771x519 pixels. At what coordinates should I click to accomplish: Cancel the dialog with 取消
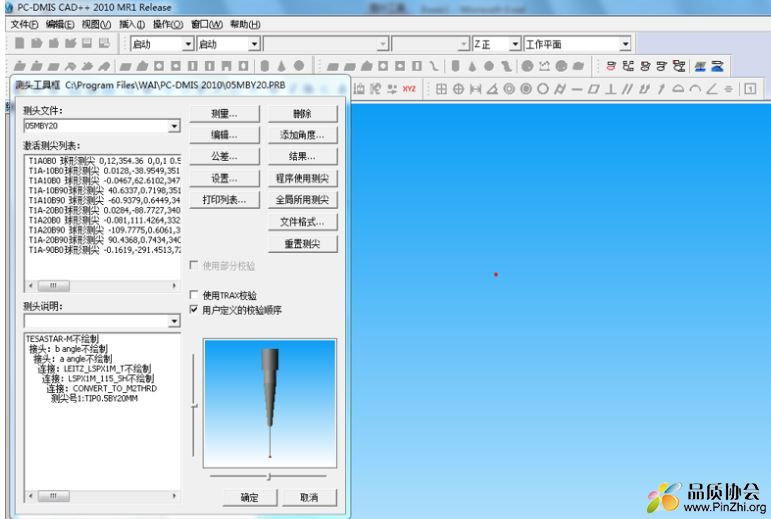(x=309, y=497)
